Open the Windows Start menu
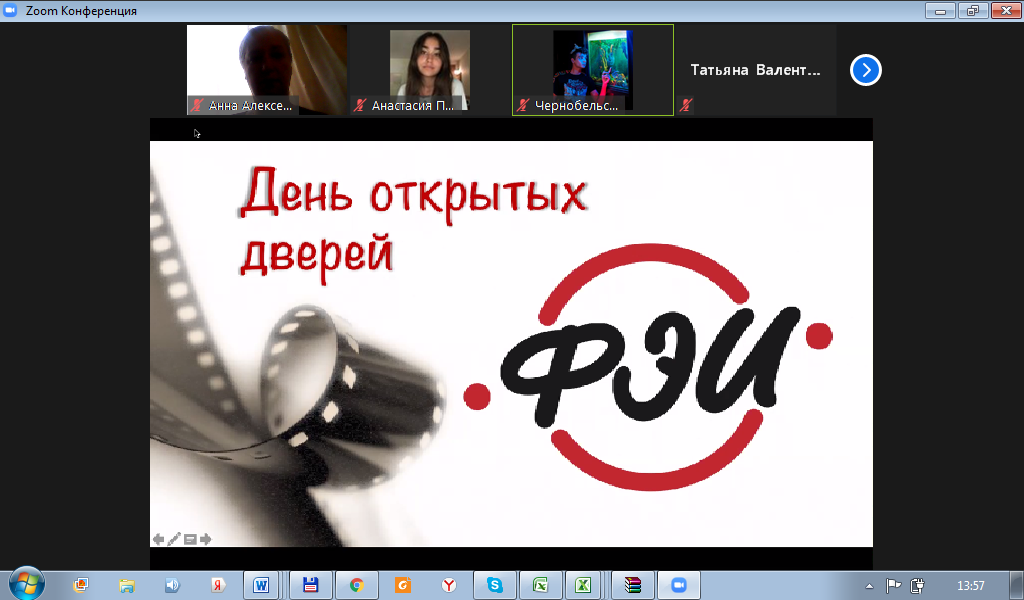Viewport: 1024px width, 600px height. pyautogui.click(x=27, y=584)
